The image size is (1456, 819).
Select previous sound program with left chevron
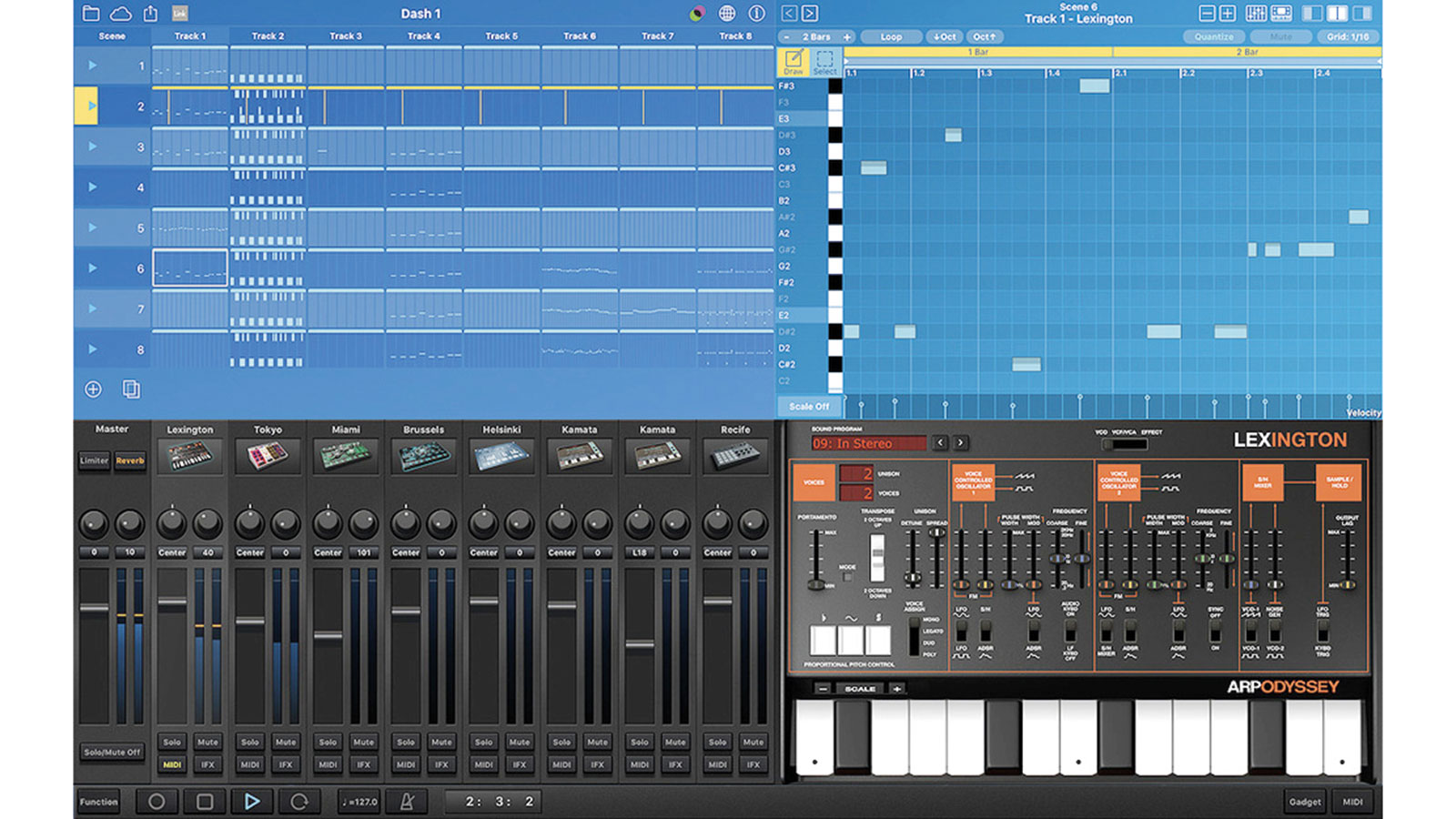tap(941, 443)
